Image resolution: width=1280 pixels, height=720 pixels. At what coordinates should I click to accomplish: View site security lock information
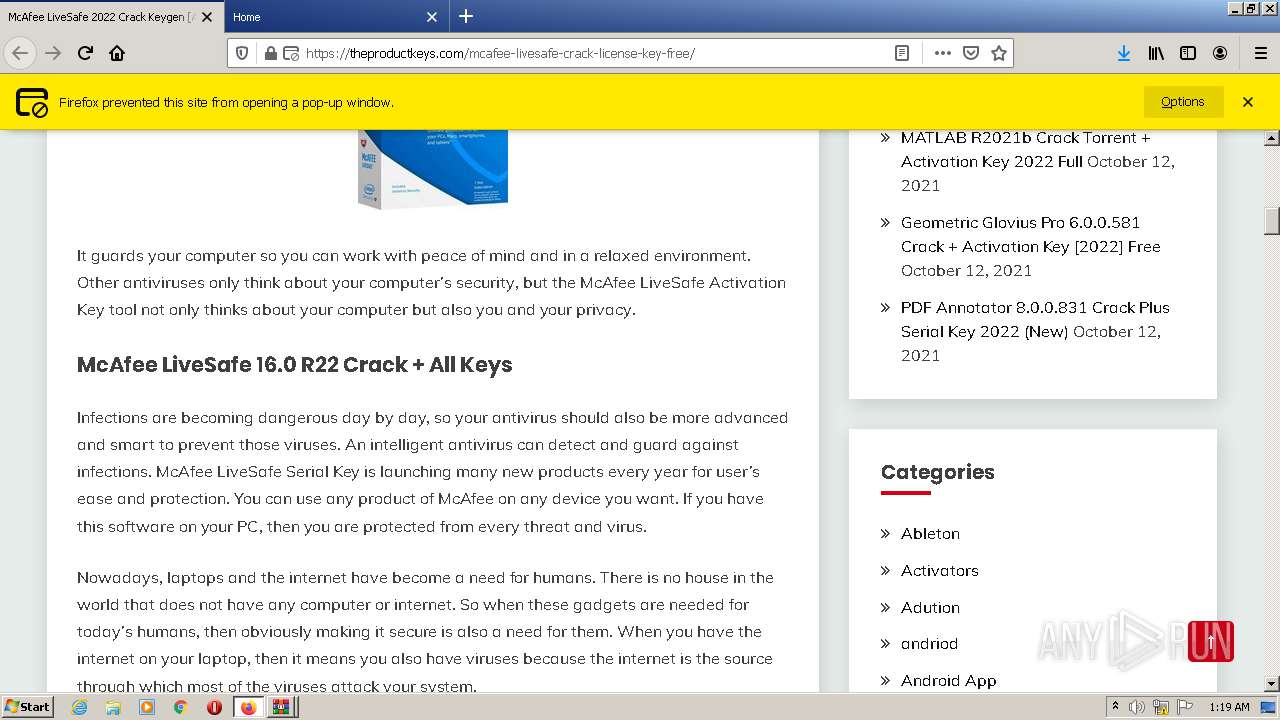tap(270, 53)
